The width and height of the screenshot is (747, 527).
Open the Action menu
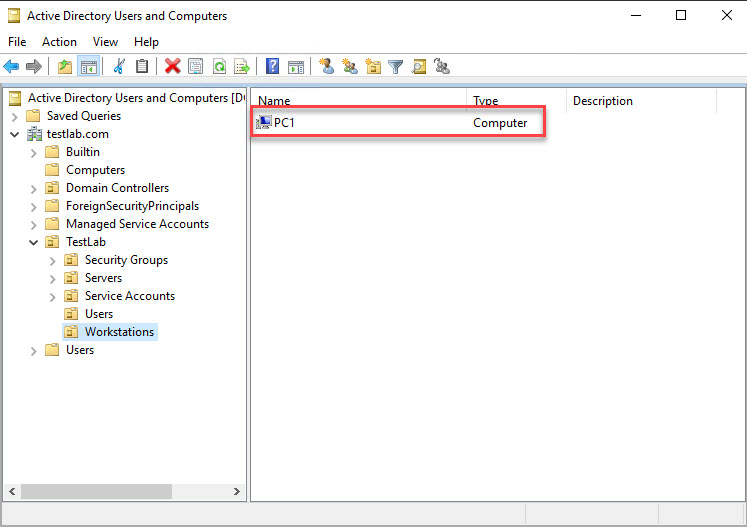pos(59,42)
